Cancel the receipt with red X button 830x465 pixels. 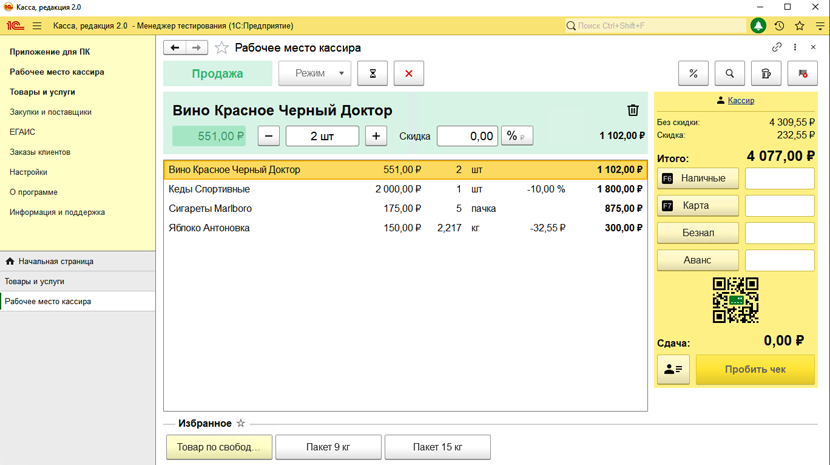pyautogui.click(x=408, y=73)
